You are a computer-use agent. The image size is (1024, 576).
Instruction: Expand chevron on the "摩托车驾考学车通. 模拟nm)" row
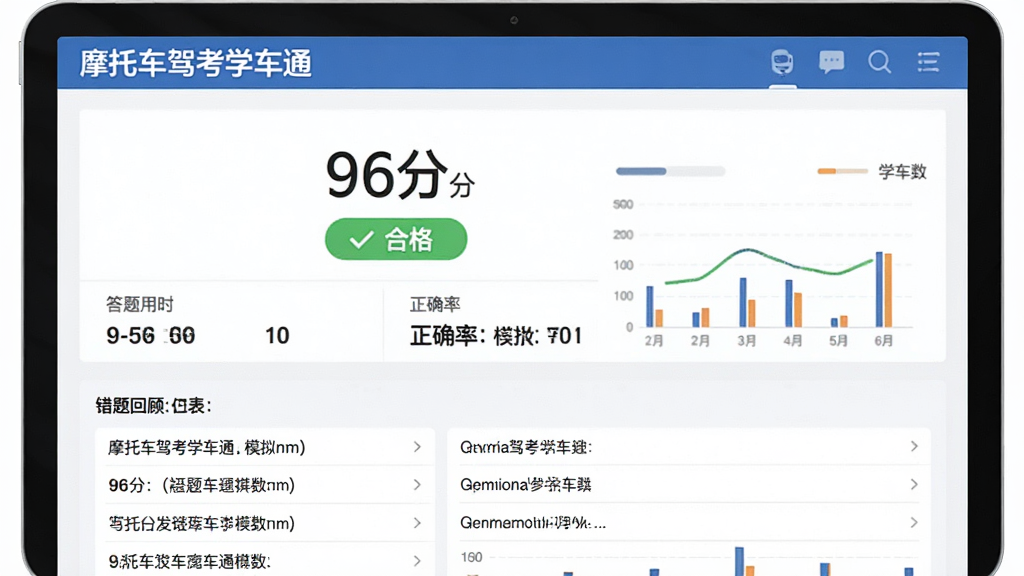tap(417, 447)
